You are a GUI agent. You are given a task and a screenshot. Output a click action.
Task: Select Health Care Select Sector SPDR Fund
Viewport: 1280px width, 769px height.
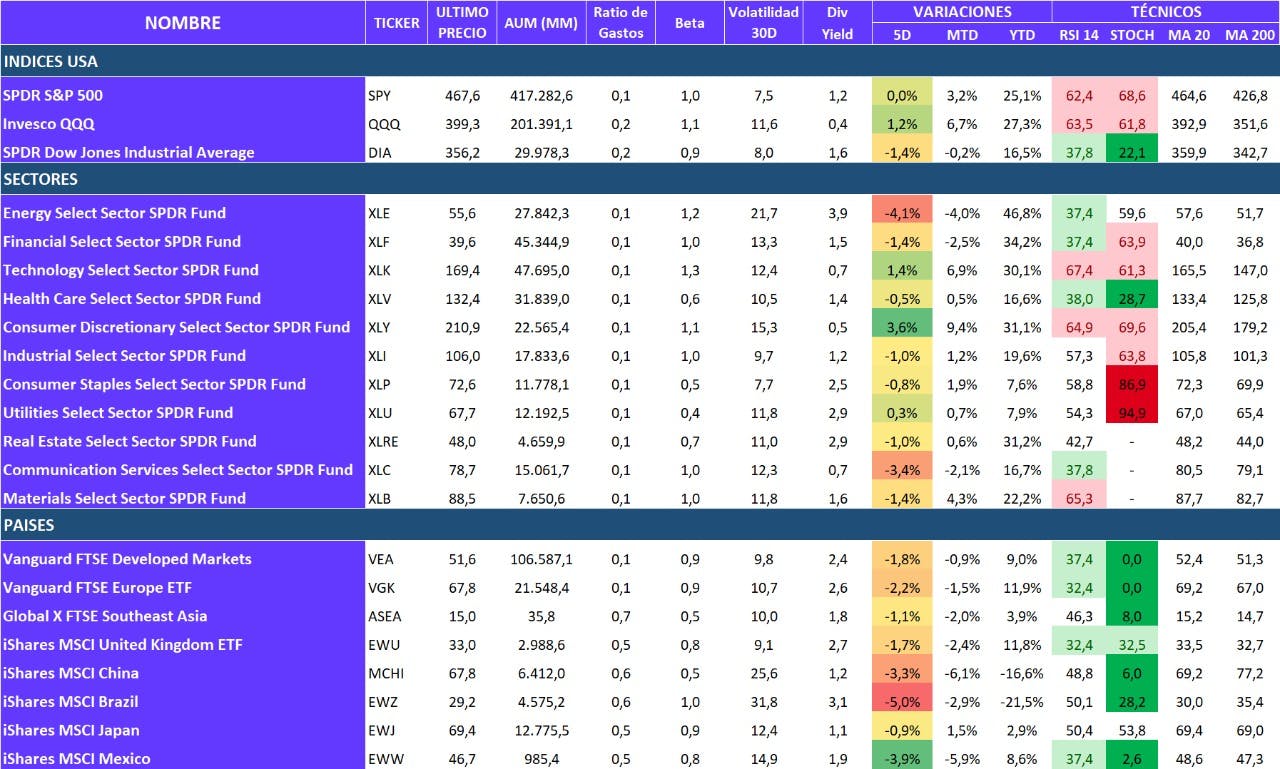click(183, 298)
